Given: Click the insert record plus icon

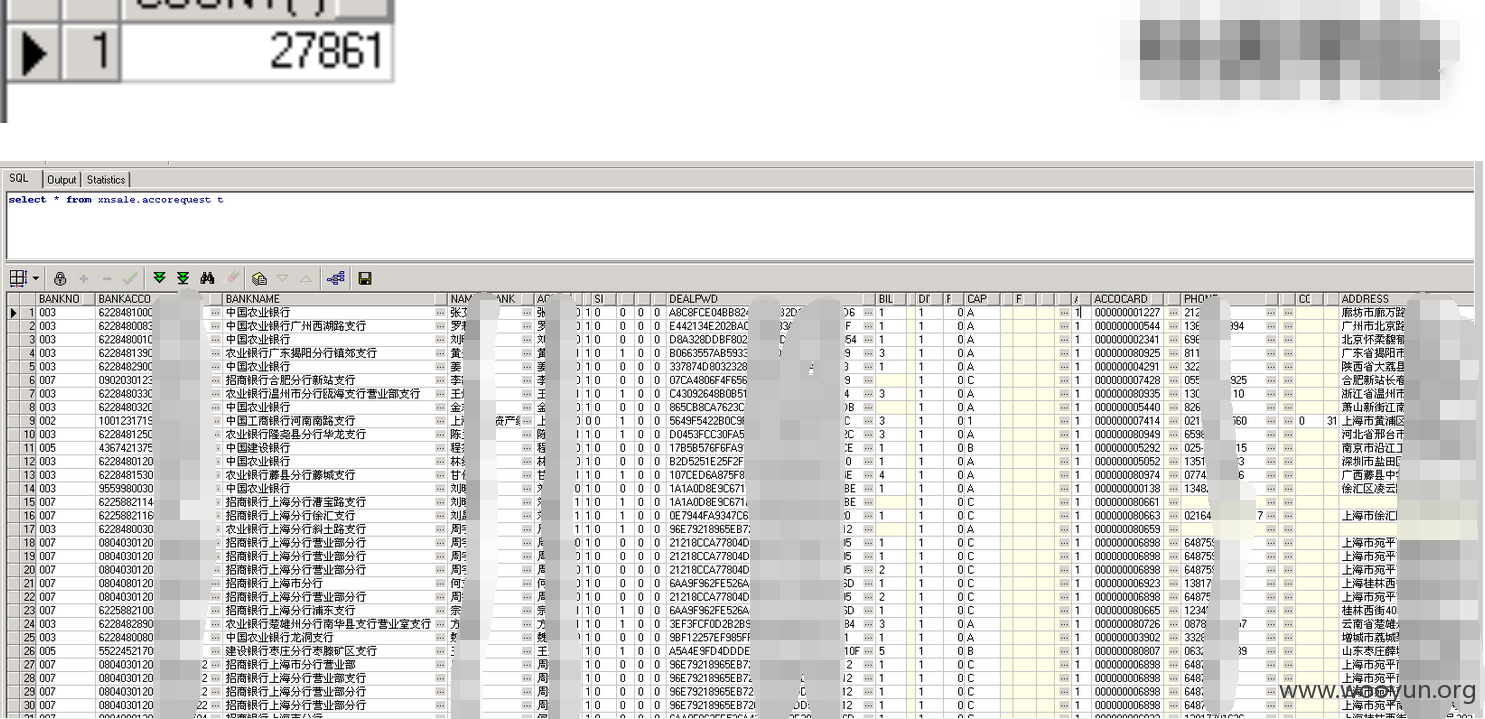Looking at the screenshot, I should [x=84, y=279].
